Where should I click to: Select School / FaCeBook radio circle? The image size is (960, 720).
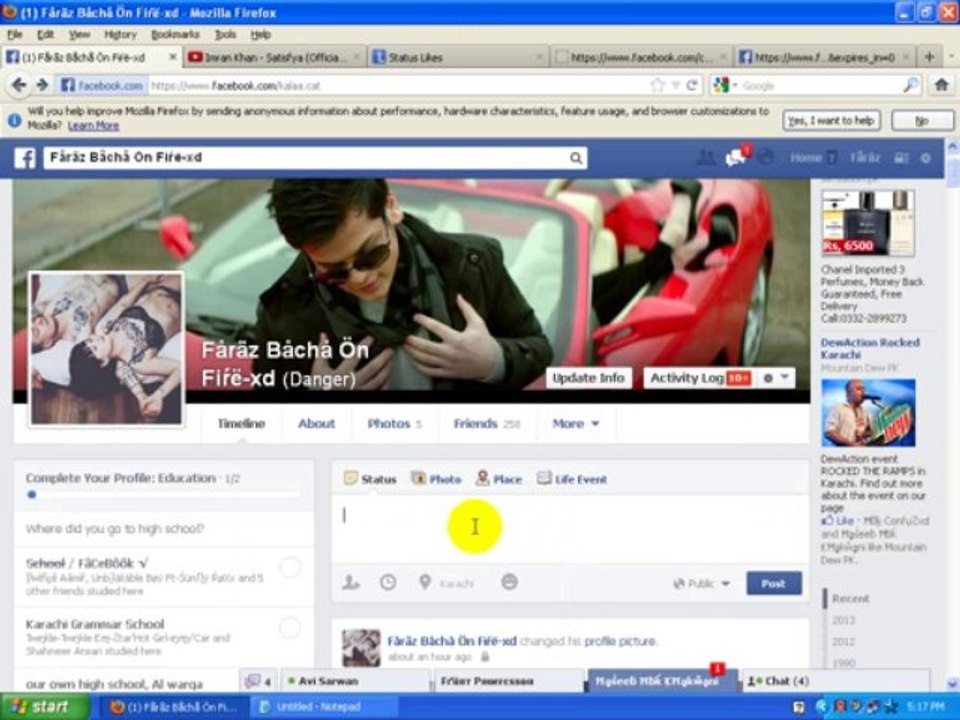290,568
